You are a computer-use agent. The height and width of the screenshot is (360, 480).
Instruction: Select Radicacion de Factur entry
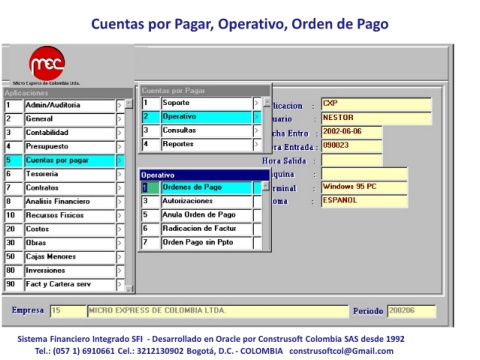(x=206, y=229)
